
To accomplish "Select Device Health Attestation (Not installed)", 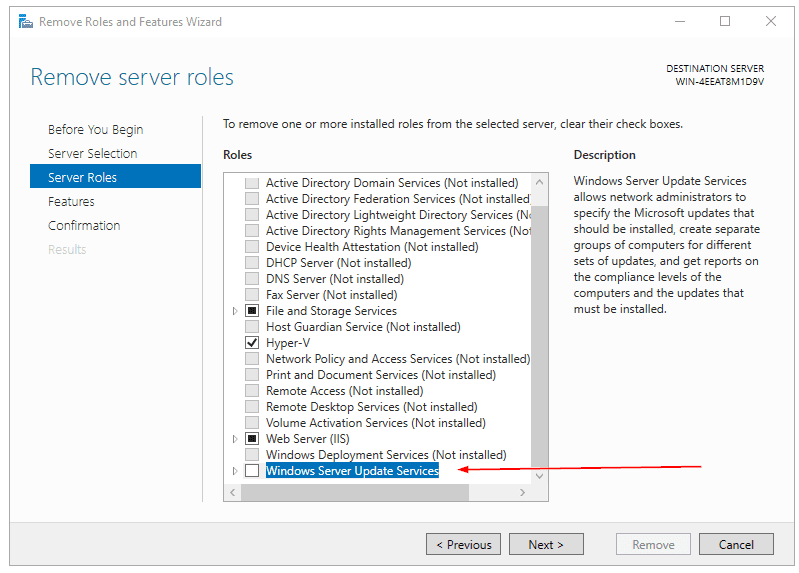I will pos(372,247).
